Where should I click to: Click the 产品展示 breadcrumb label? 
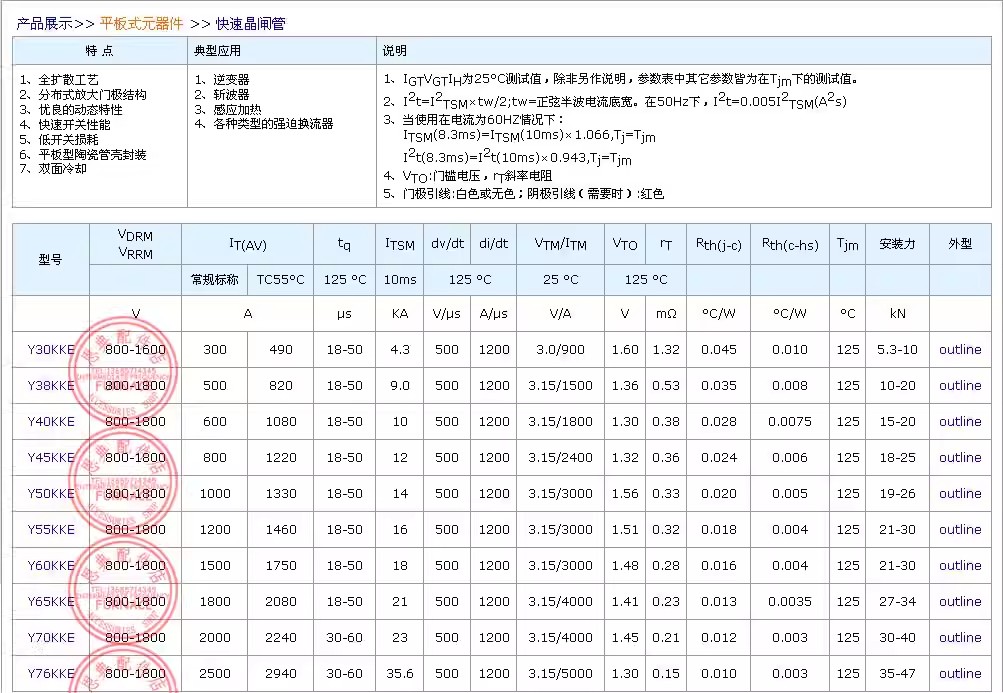pos(43,23)
